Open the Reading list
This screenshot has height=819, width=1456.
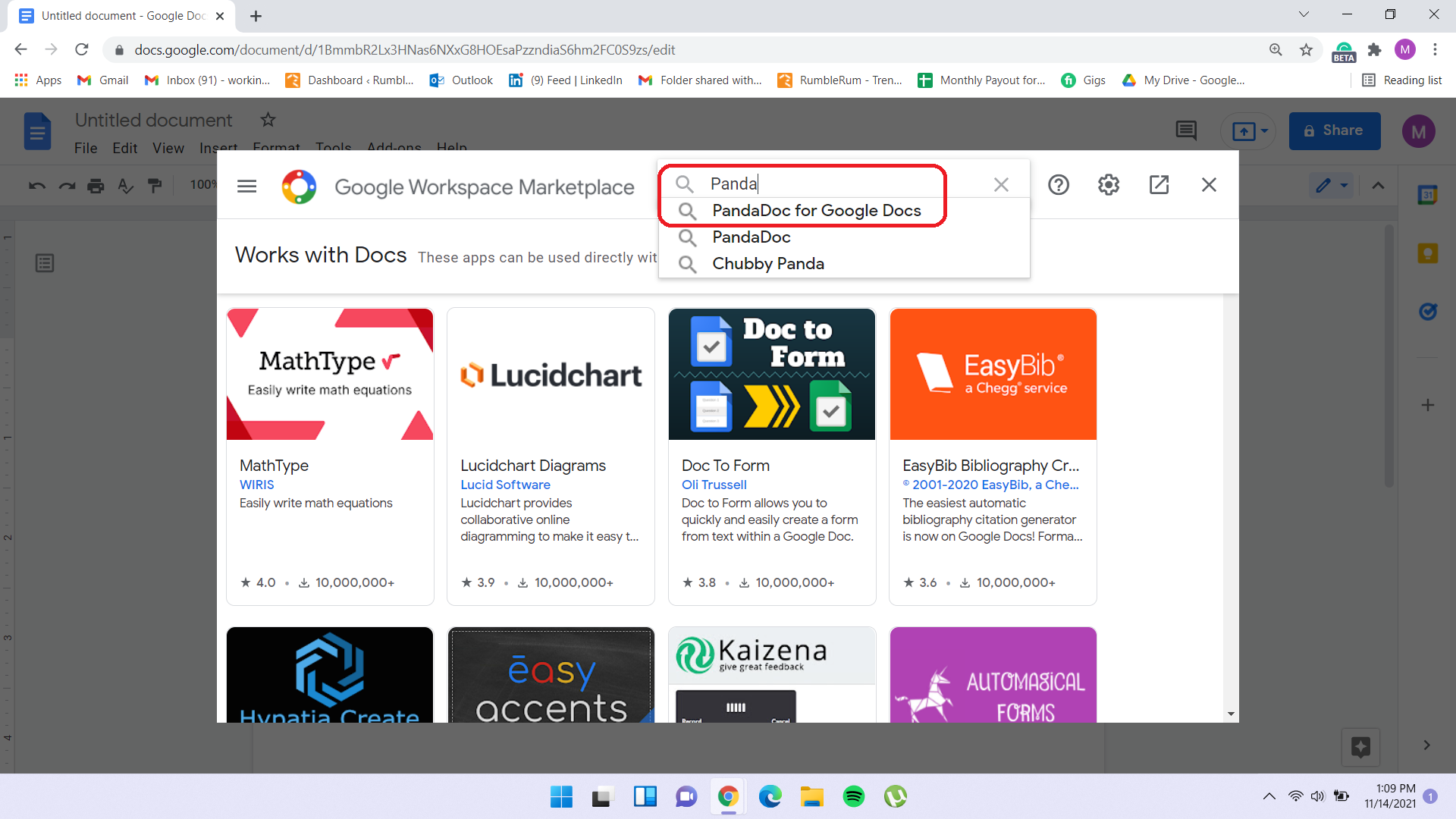pyautogui.click(x=1401, y=80)
